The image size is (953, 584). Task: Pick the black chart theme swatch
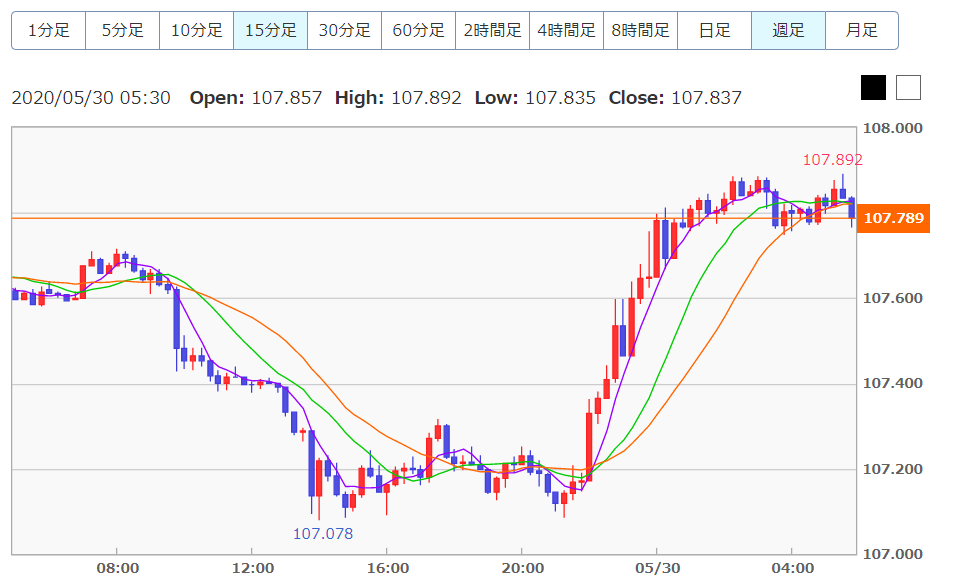coord(873,88)
